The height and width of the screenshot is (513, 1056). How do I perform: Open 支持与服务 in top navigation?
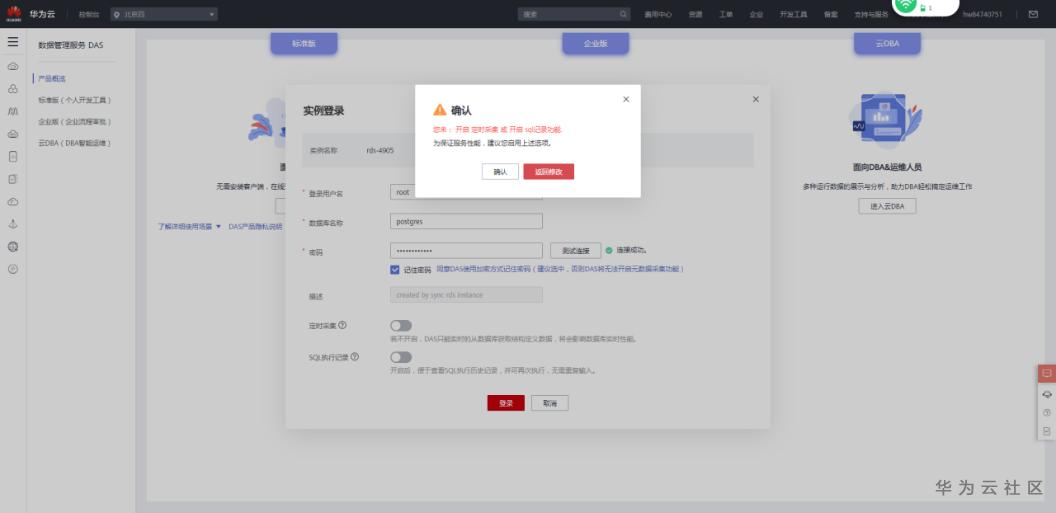click(871, 14)
